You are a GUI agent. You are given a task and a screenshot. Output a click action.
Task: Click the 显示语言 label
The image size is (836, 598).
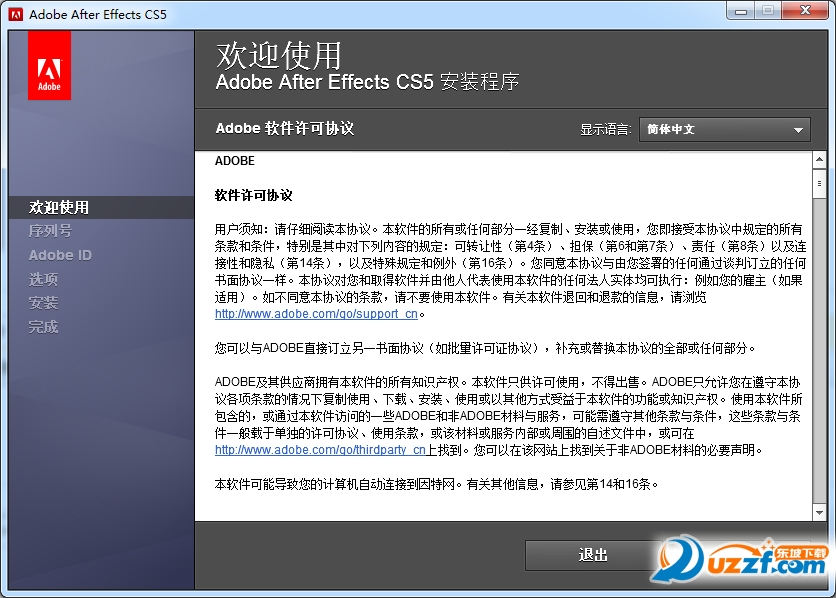[x=605, y=130]
